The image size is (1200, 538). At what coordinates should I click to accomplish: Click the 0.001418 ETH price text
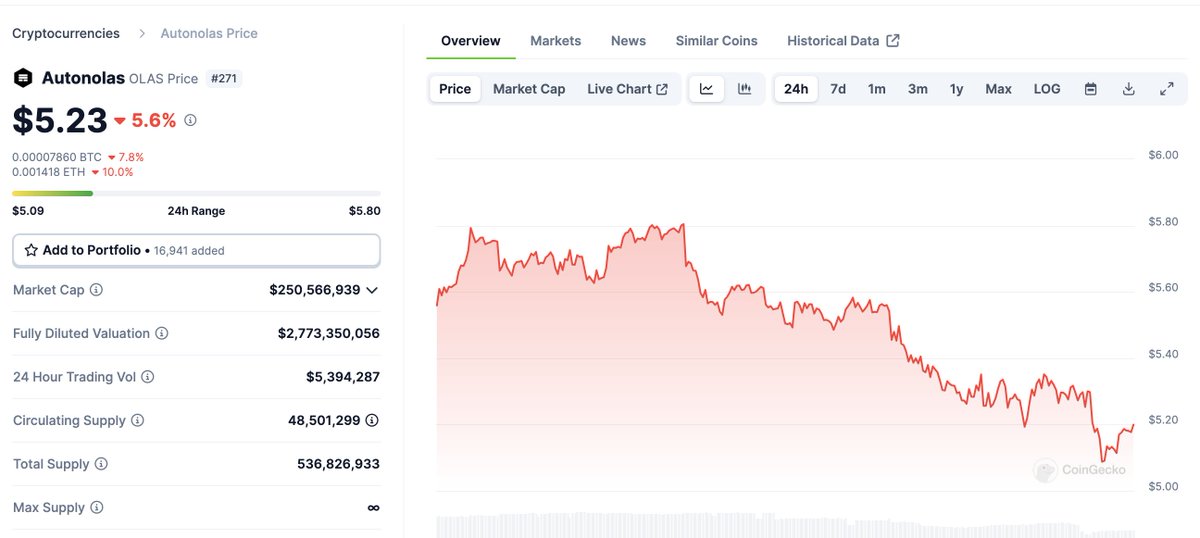pos(49,172)
